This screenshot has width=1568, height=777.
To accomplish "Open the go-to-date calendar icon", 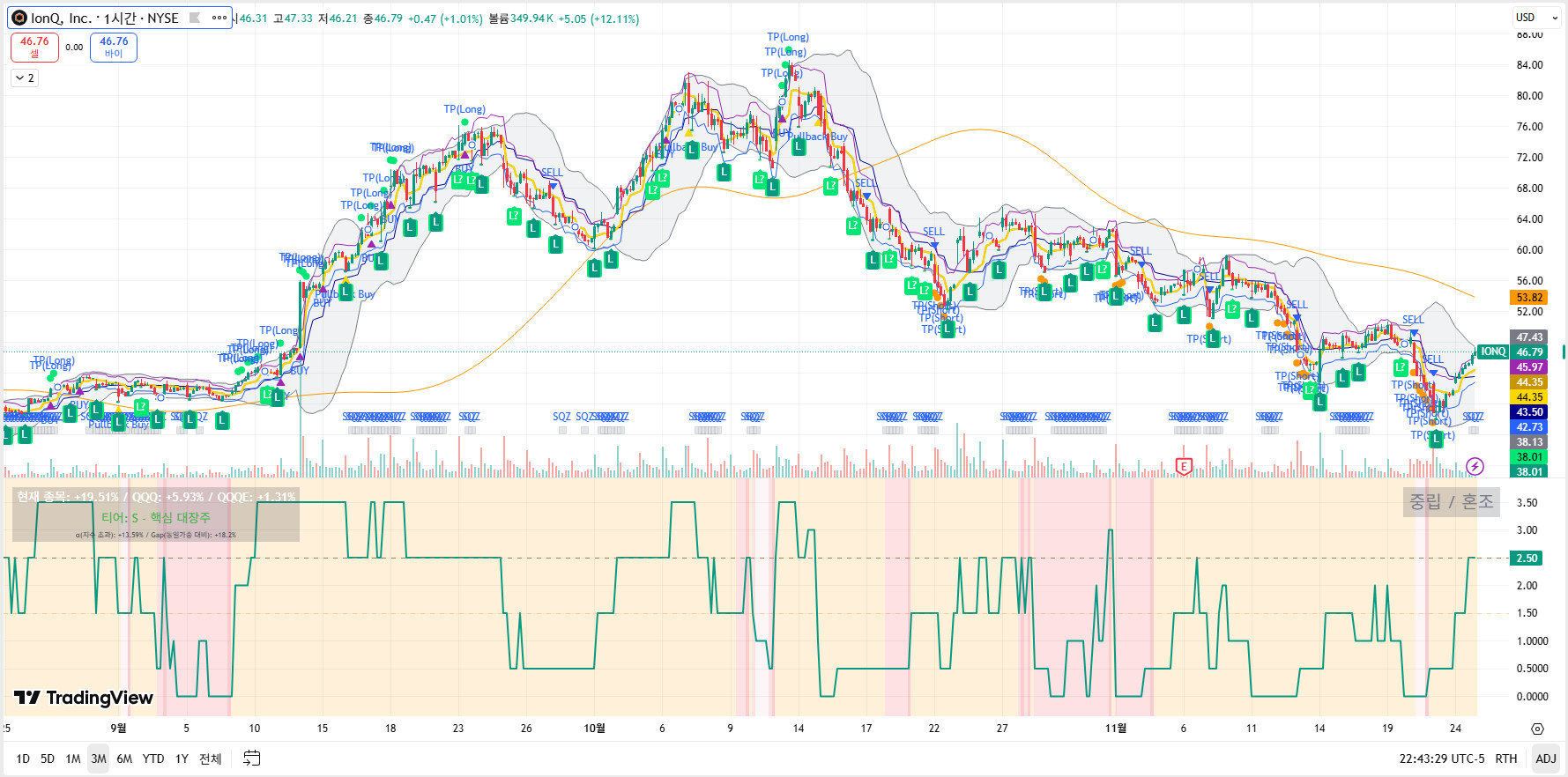I will coord(251,758).
